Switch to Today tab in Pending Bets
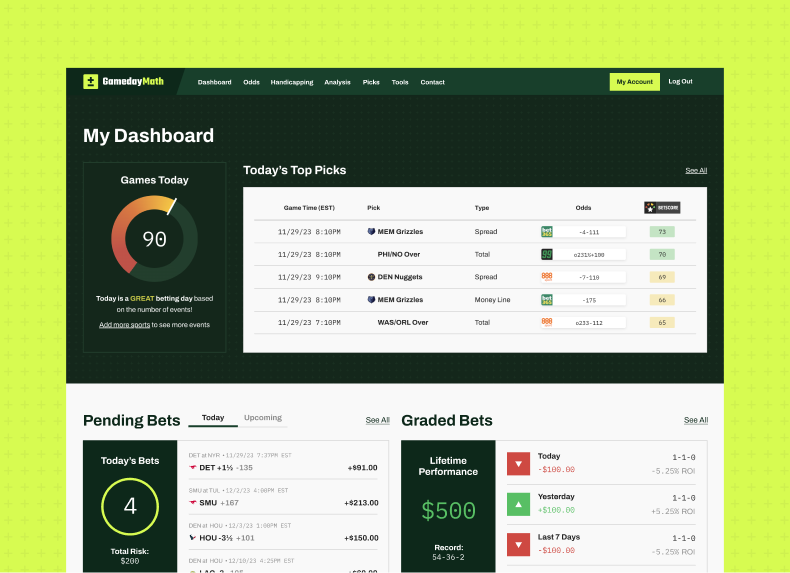Image resolution: width=790 pixels, height=573 pixels. [213, 418]
